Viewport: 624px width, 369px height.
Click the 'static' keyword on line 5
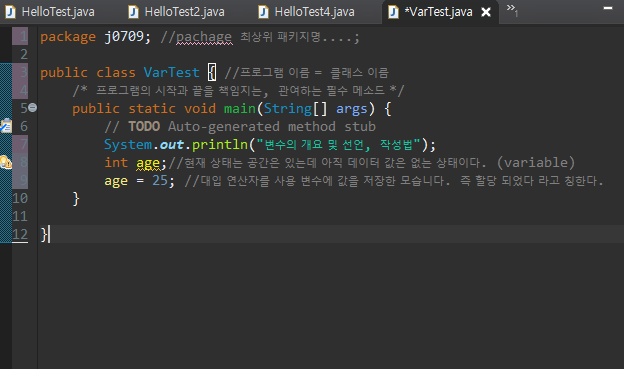152,108
